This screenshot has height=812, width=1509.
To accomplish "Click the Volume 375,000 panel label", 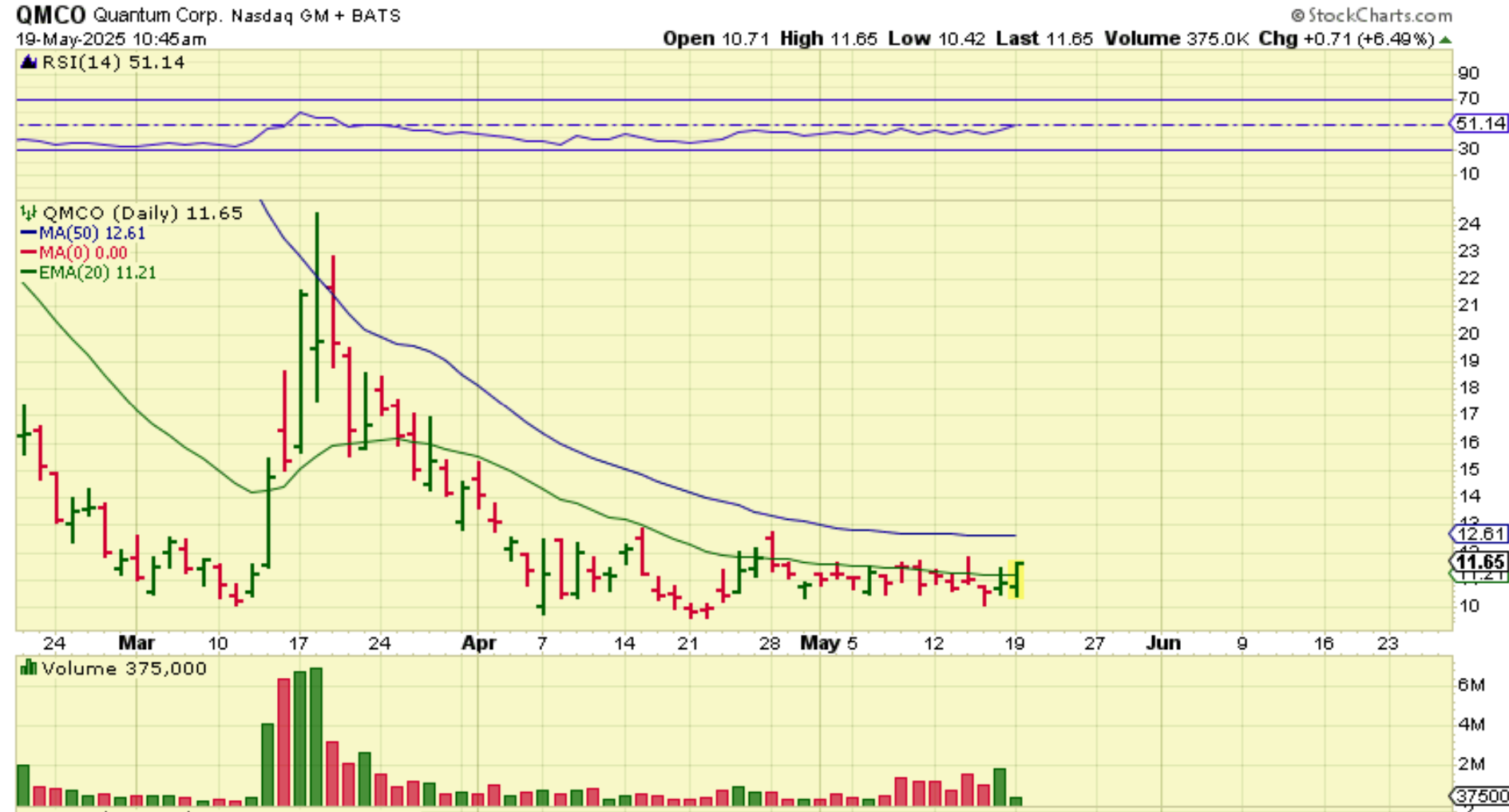I will tap(124, 668).
